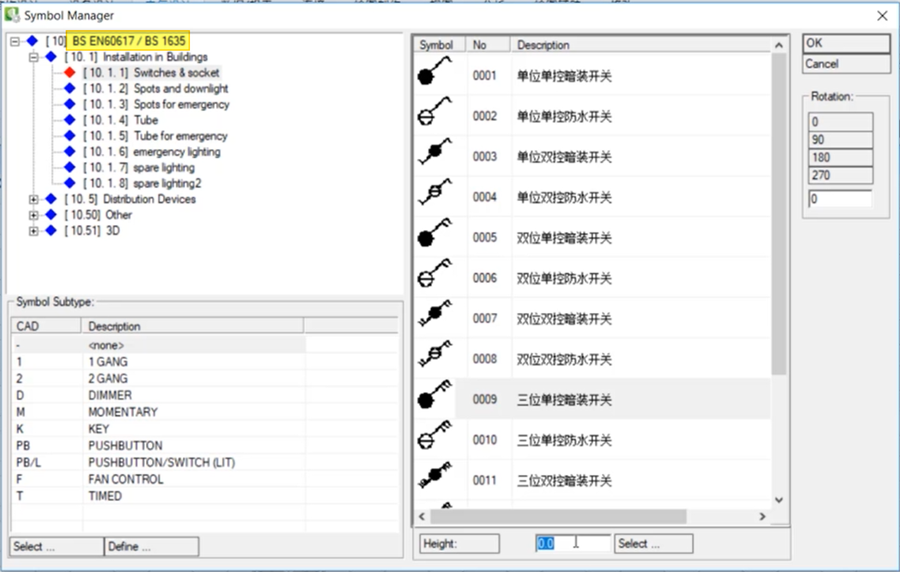Select the [10.1.4] Tube tree item

pyautogui.click(x=121, y=120)
